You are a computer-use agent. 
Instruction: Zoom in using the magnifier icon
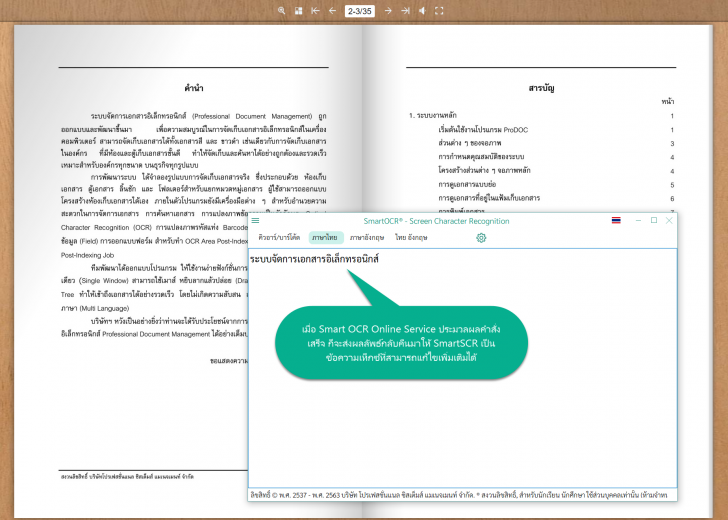[x=281, y=11]
